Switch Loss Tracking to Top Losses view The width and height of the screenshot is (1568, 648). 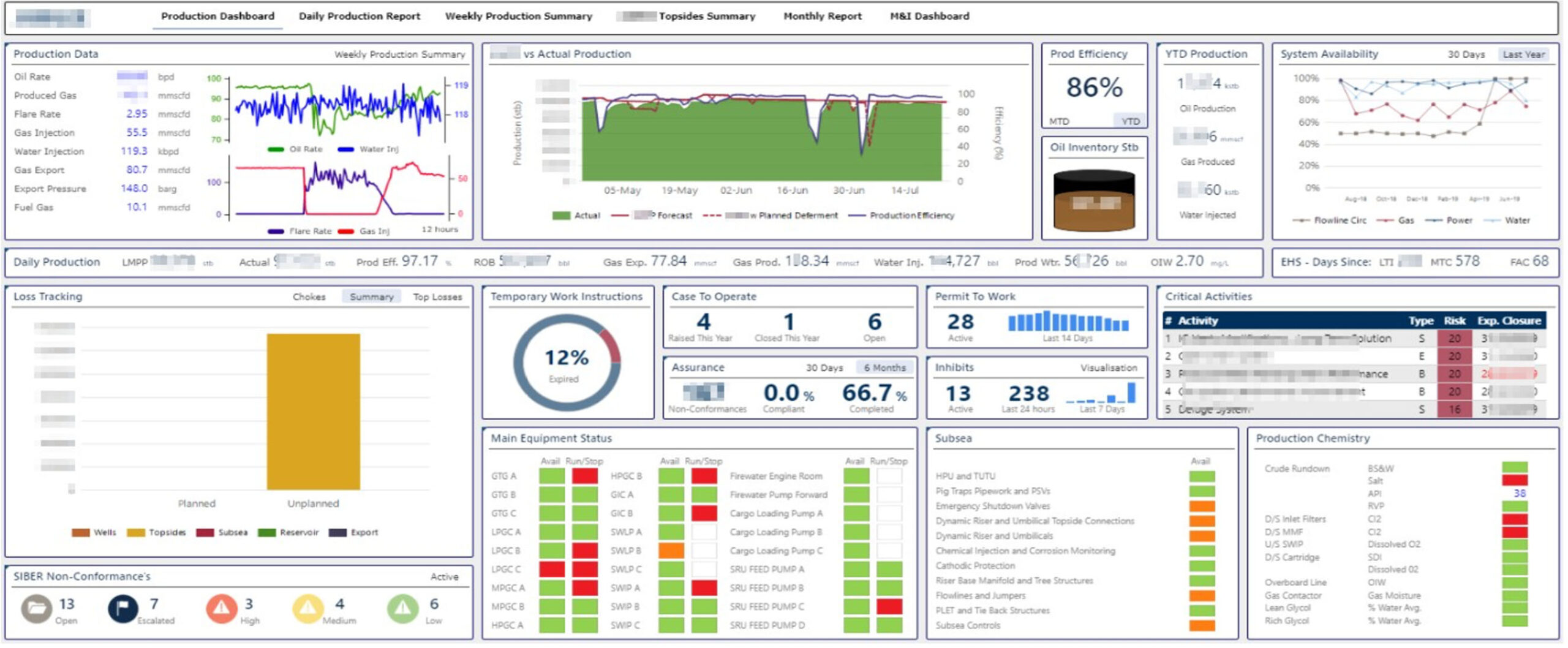coord(437,297)
